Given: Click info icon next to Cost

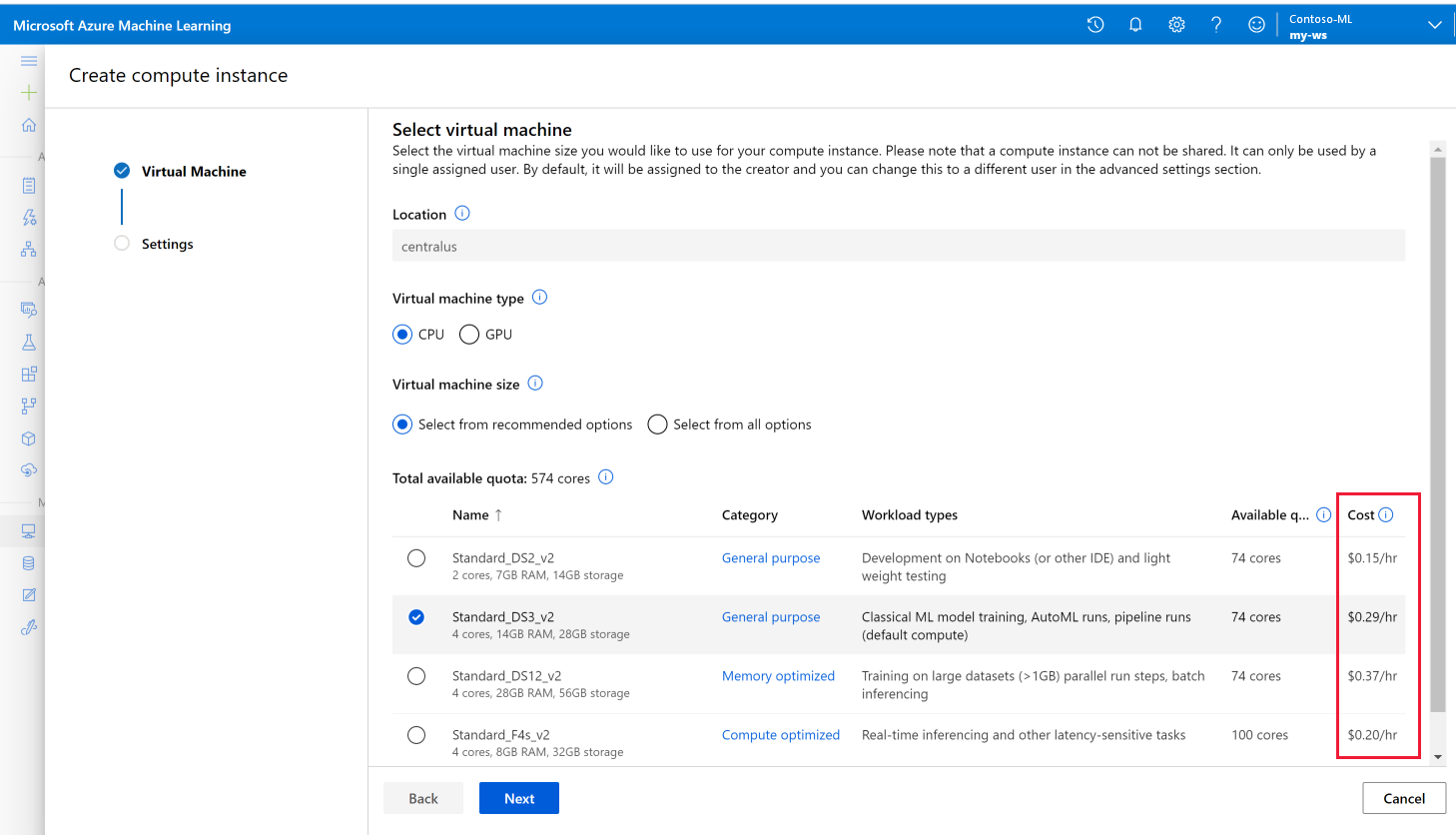Looking at the screenshot, I should coord(1386,514).
